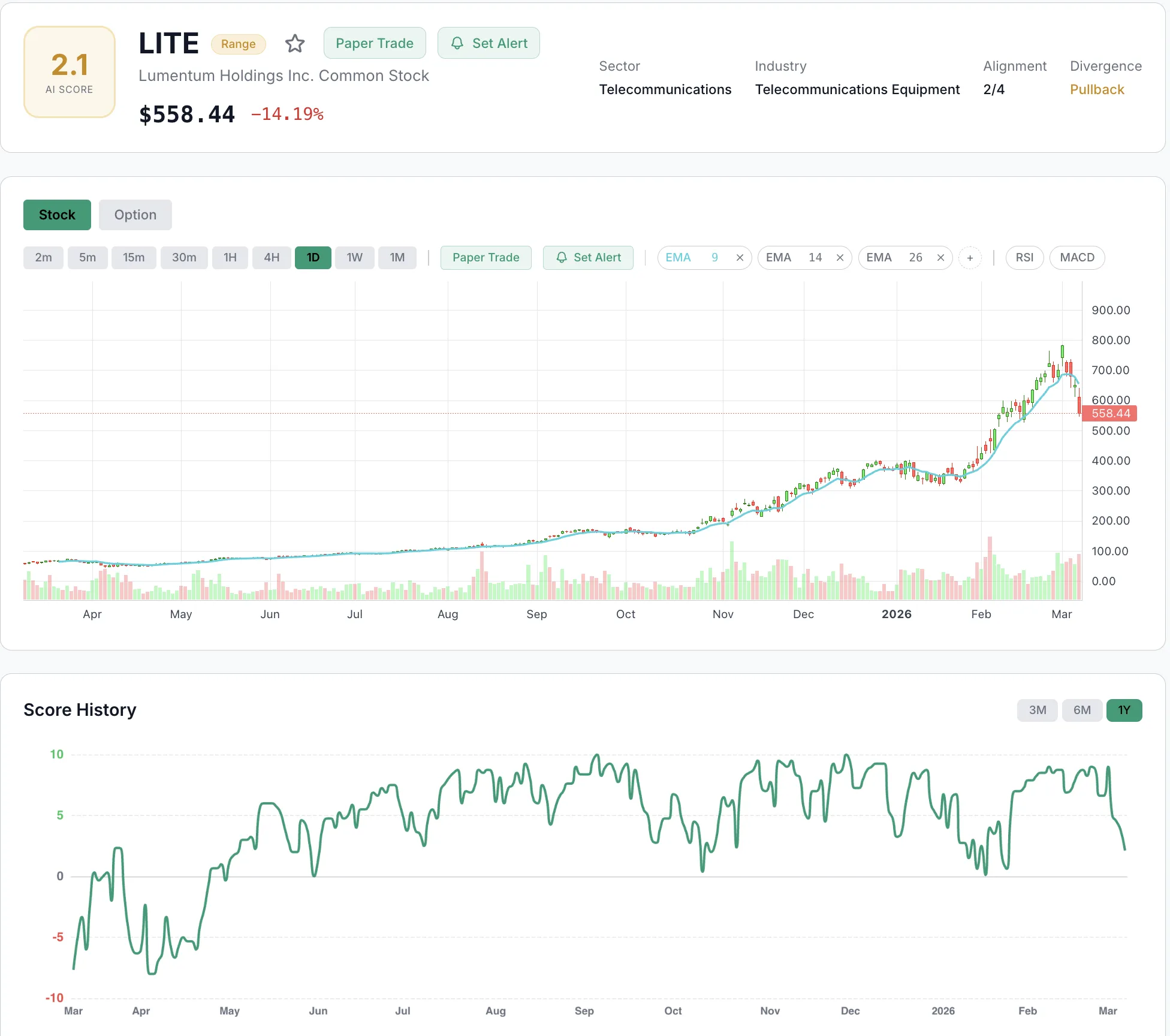
Task: Click the header Set Alert button
Action: [488, 43]
